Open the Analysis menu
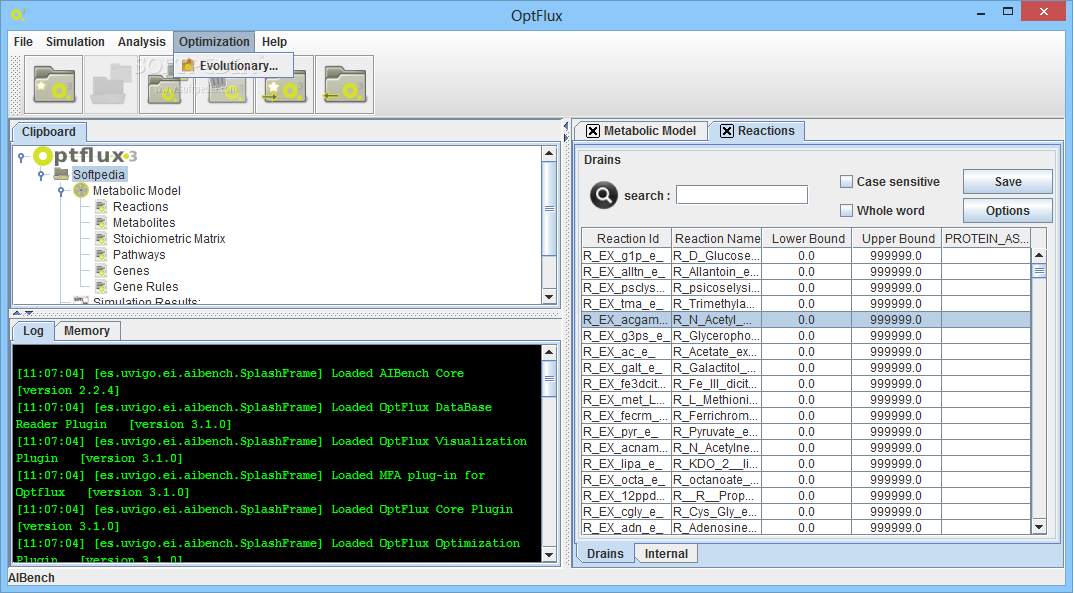Image resolution: width=1073 pixels, height=593 pixels. pyautogui.click(x=142, y=42)
